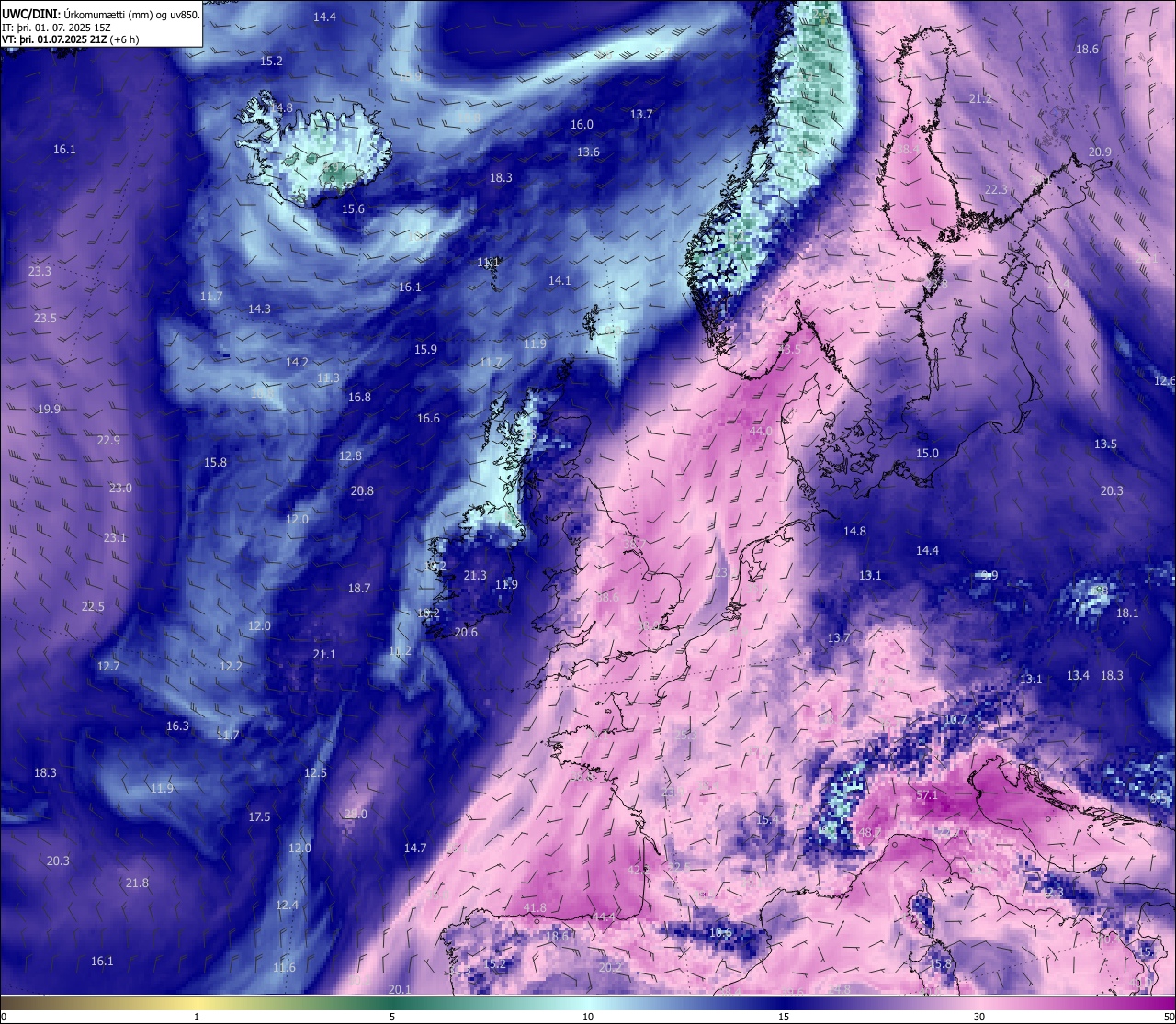Click the 15.6 value south of Iceland

(x=353, y=208)
